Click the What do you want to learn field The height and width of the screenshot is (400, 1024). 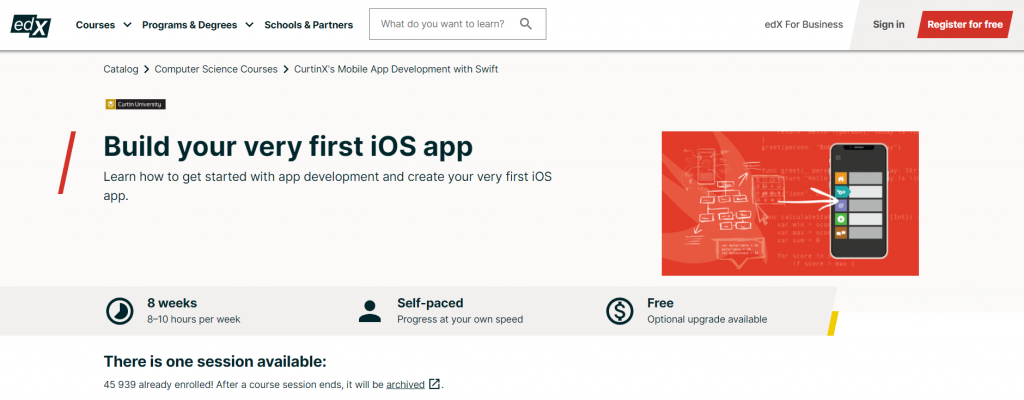[x=457, y=24]
